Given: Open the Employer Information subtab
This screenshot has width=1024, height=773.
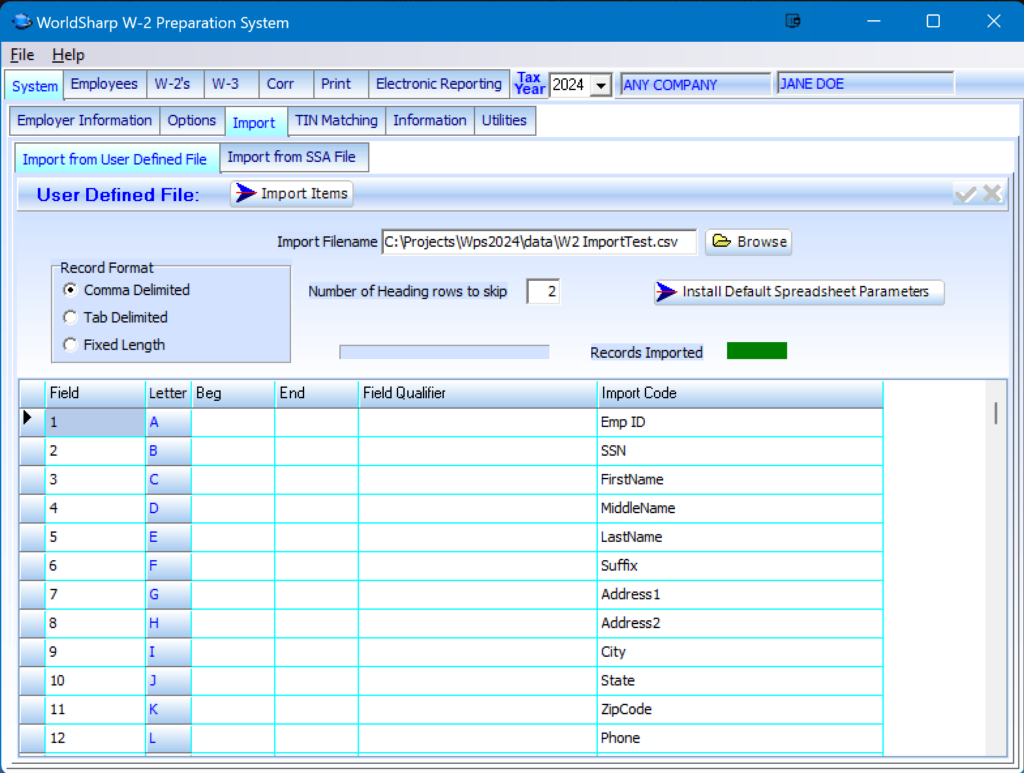Looking at the screenshot, I should (84, 121).
